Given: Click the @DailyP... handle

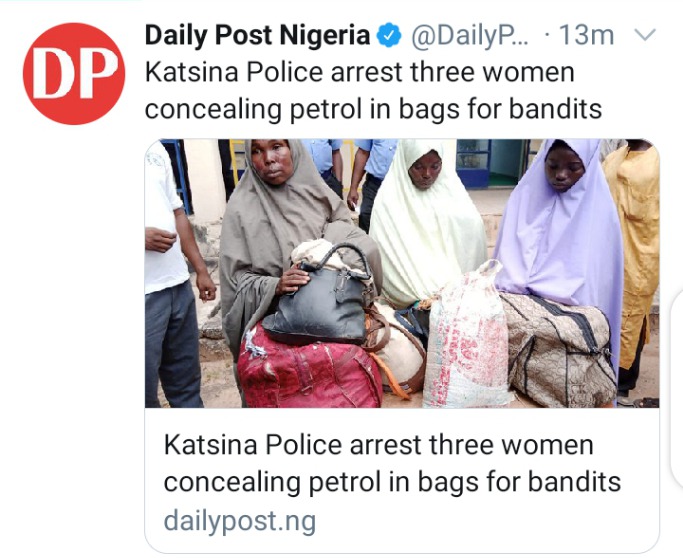Looking at the screenshot, I should pos(469,35).
